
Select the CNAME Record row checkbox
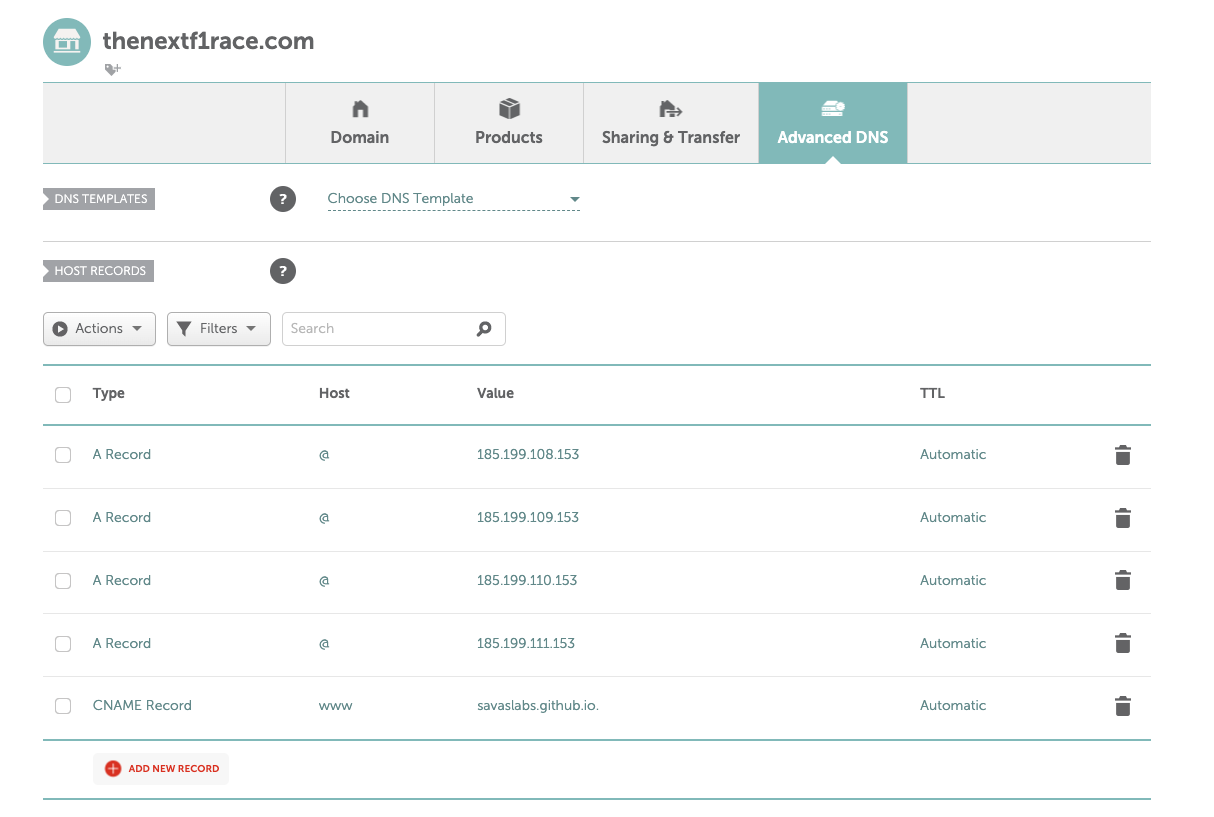coord(63,705)
